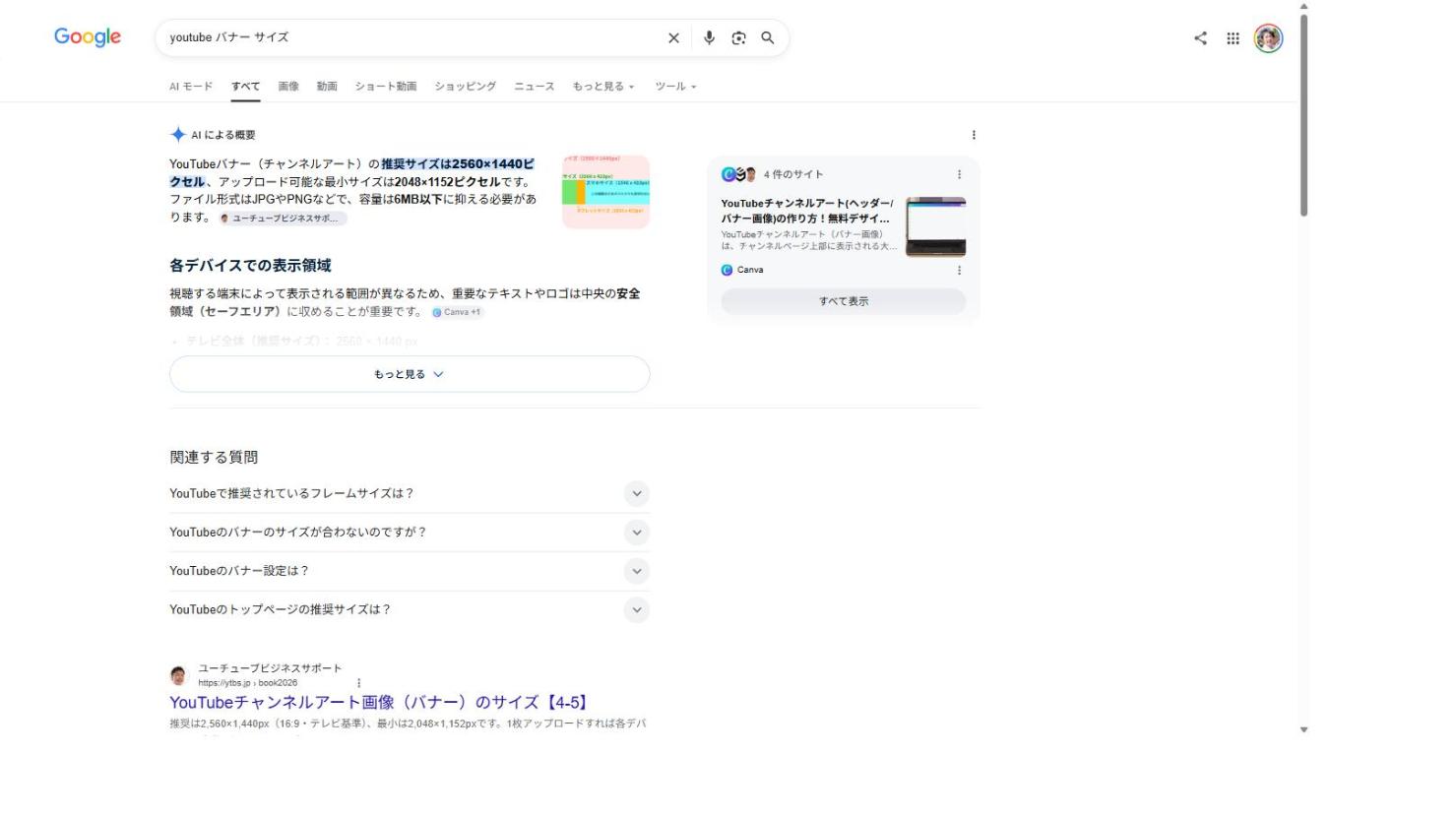Viewport: 1456px width, 818px height.
Task: Open the Google account profile picture
Action: (1268, 38)
